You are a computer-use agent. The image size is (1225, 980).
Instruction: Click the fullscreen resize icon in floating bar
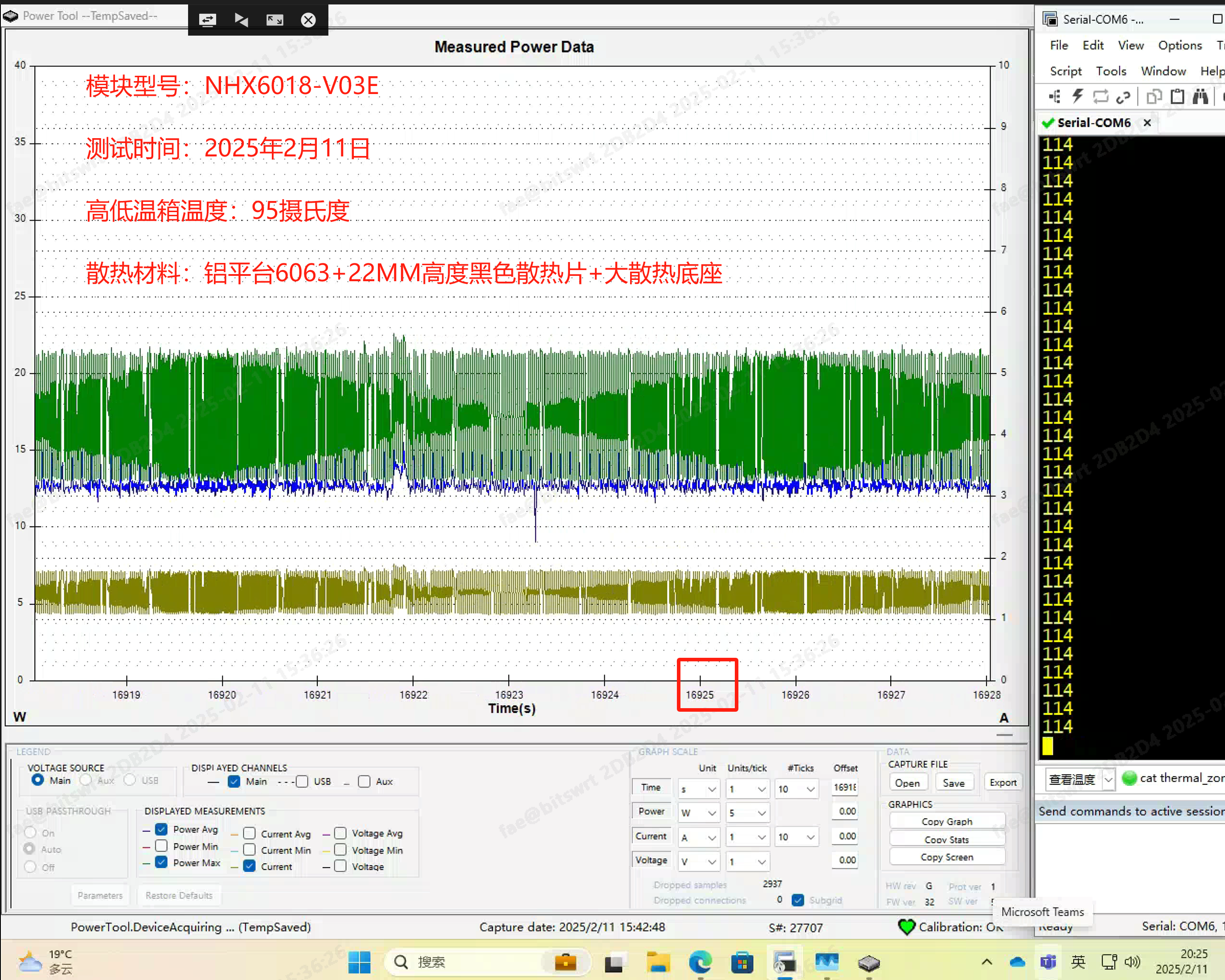274,21
